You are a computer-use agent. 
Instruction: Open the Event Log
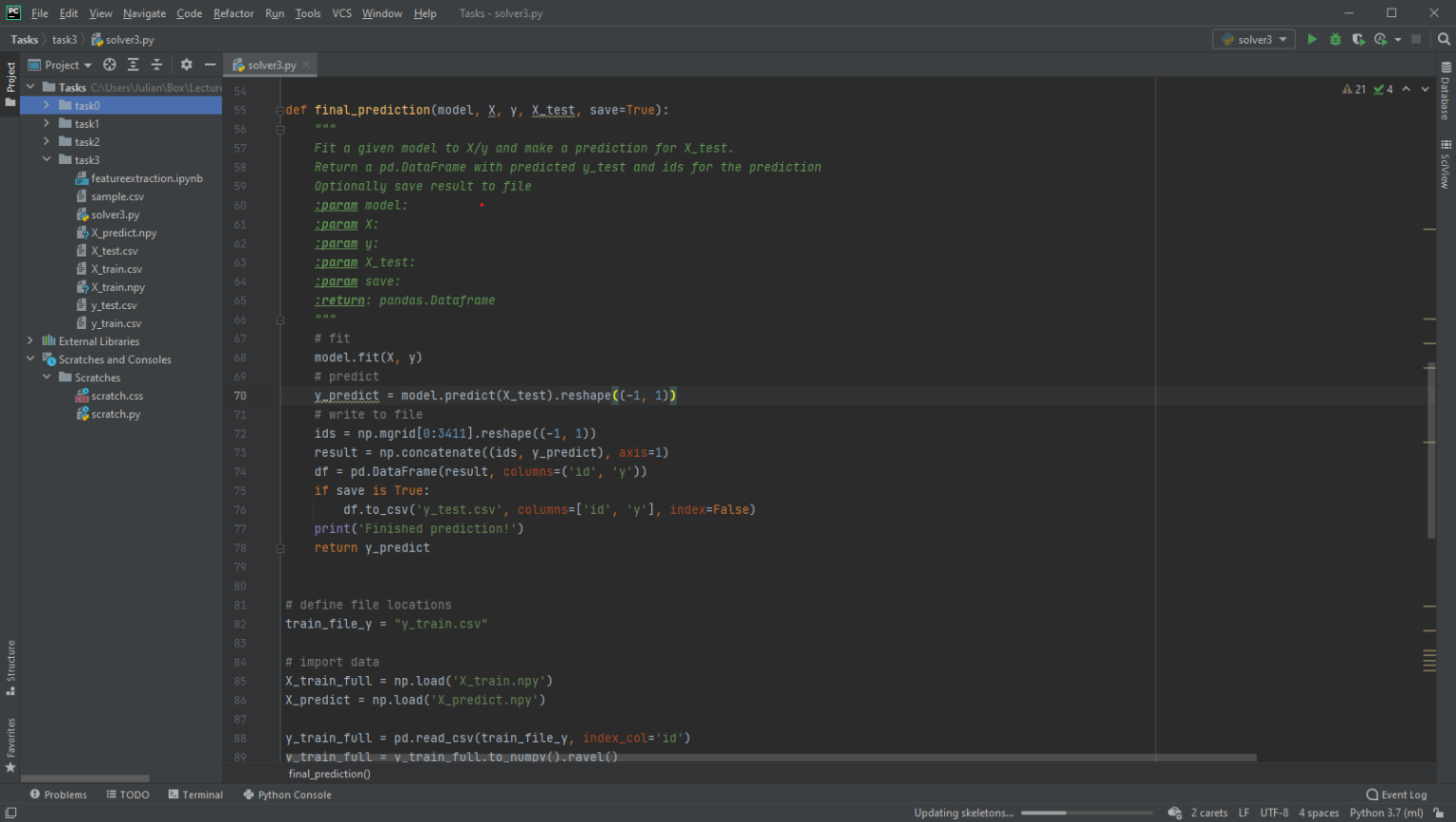(x=1396, y=795)
